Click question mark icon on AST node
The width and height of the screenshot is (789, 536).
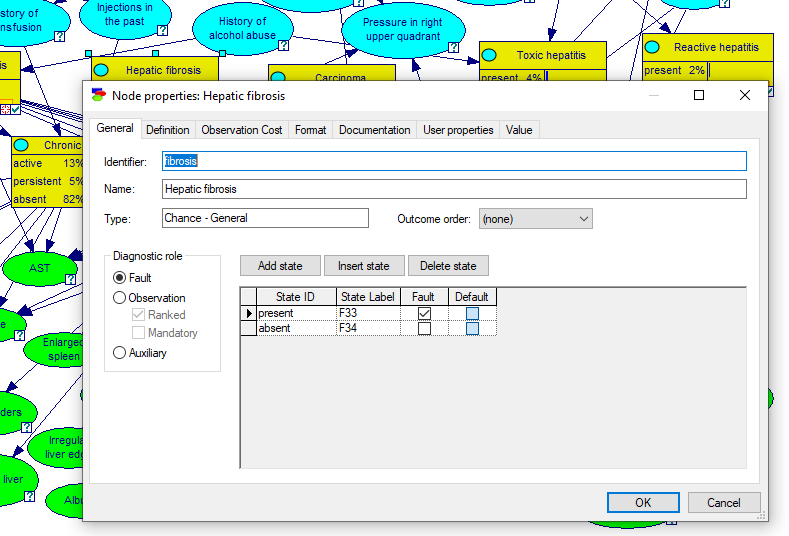pos(70,279)
